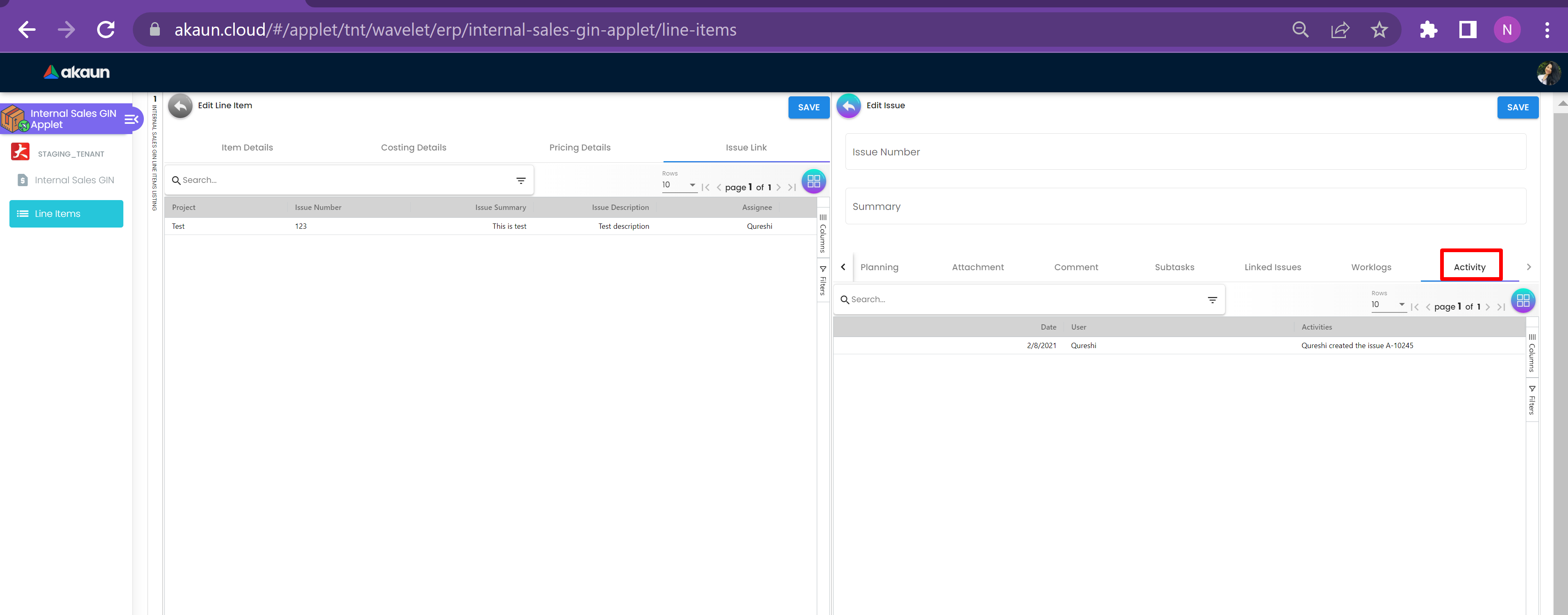Open the Issue Link Rows dropdown
Image resolution: width=1568 pixels, height=615 pixels.
click(679, 185)
